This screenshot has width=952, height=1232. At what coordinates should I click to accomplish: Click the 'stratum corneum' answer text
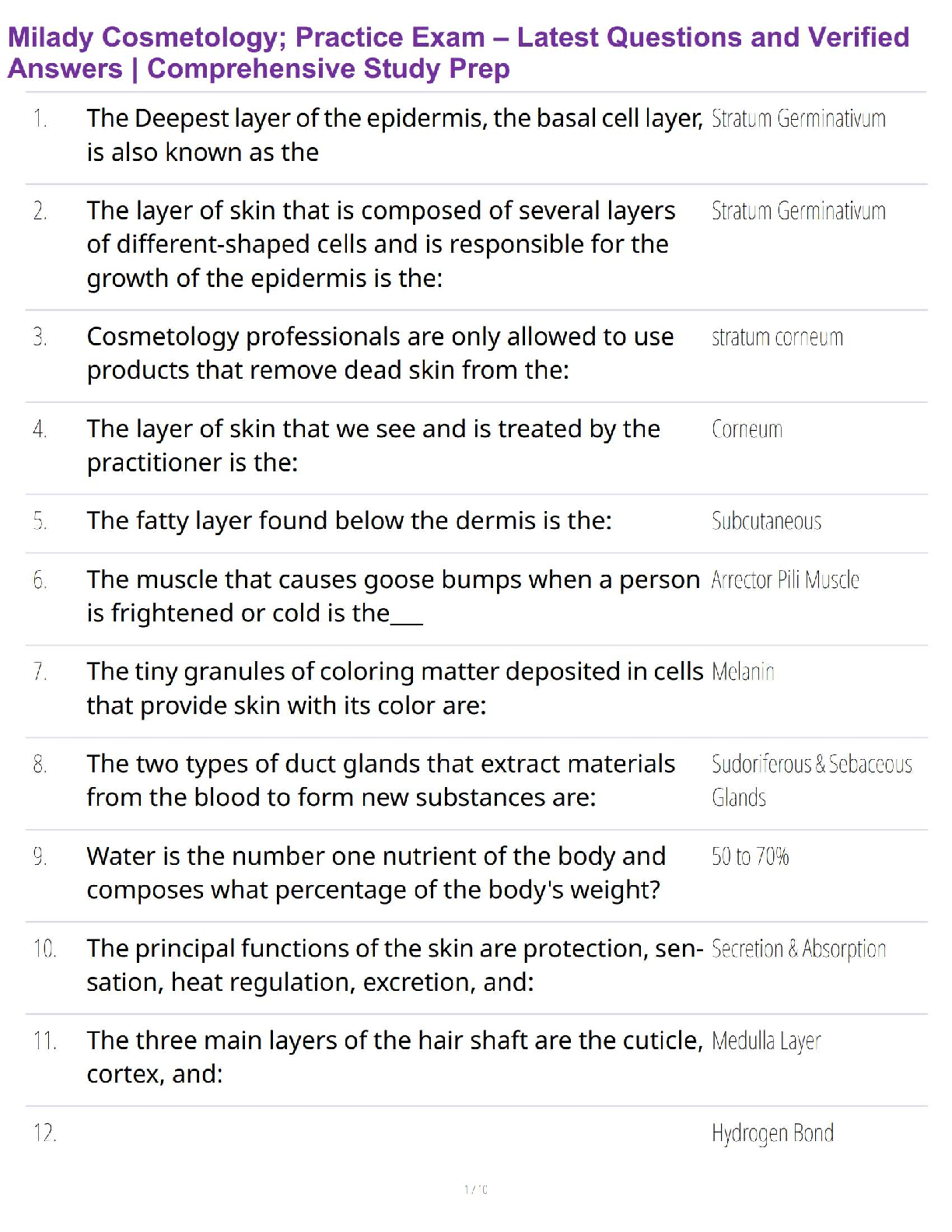(777, 338)
